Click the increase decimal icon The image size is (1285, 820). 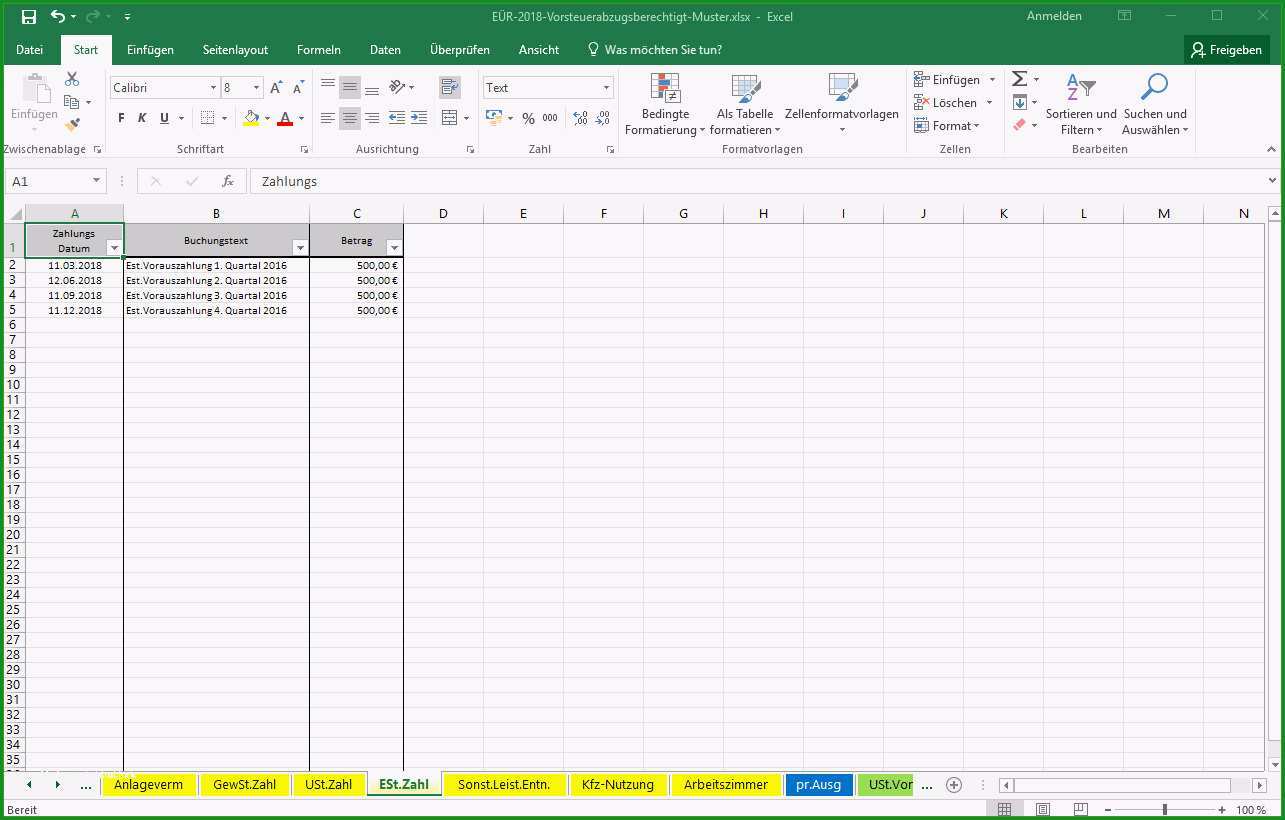point(580,118)
